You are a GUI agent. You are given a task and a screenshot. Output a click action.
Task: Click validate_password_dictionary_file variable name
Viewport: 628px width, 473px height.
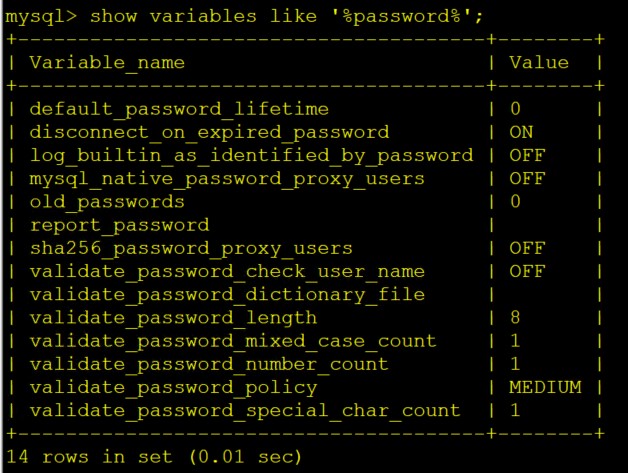[227, 294]
